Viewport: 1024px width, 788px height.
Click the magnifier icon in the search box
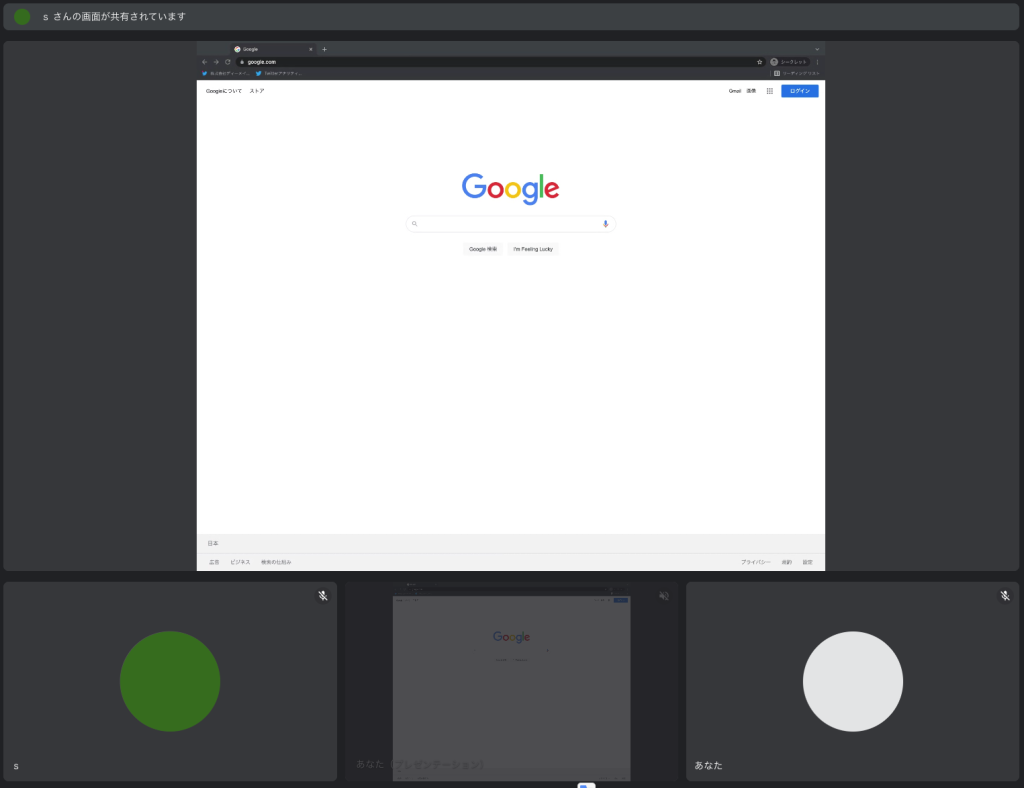(x=415, y=224)
